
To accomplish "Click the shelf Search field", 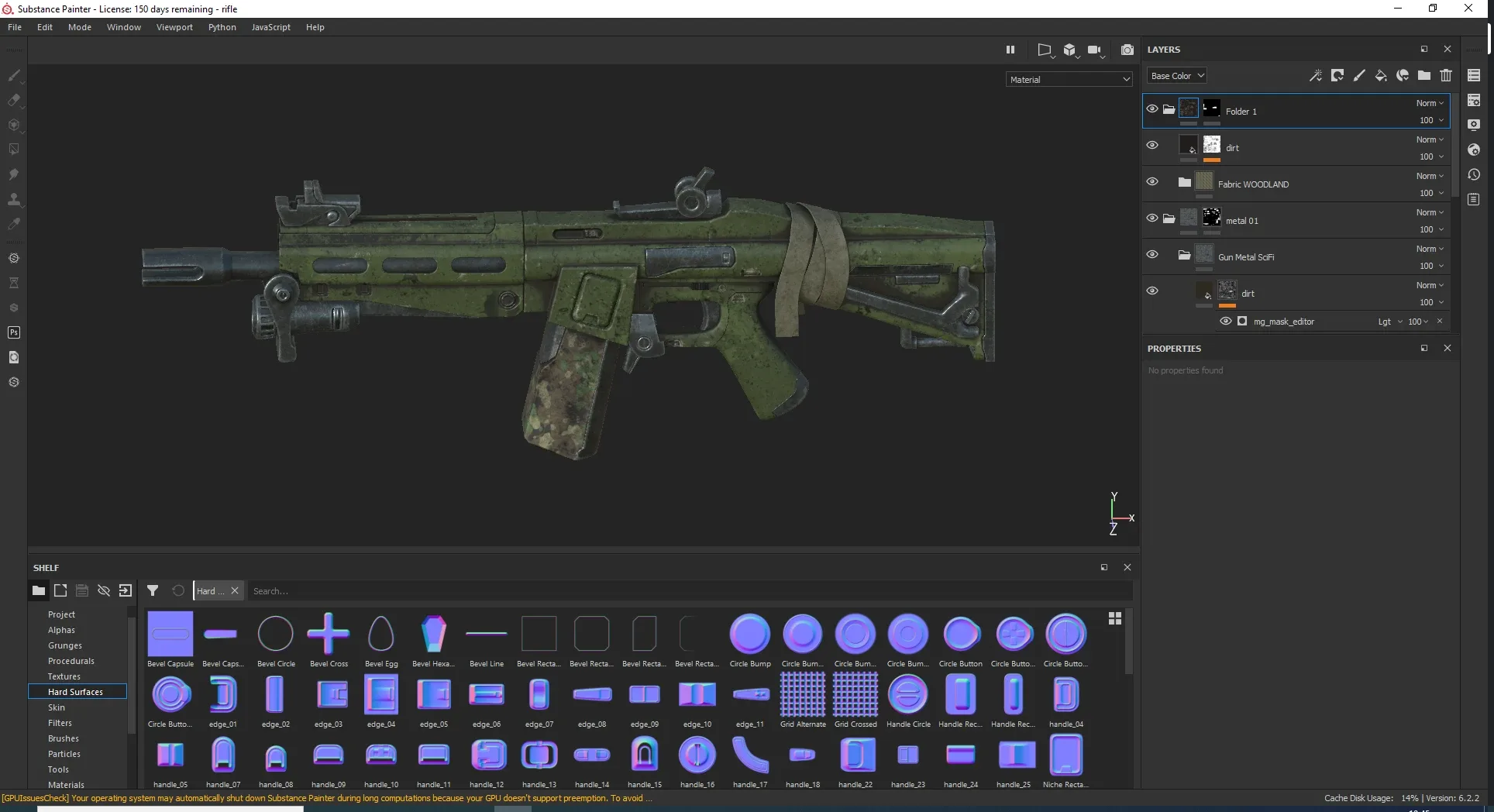I will (x=690, y=590).
